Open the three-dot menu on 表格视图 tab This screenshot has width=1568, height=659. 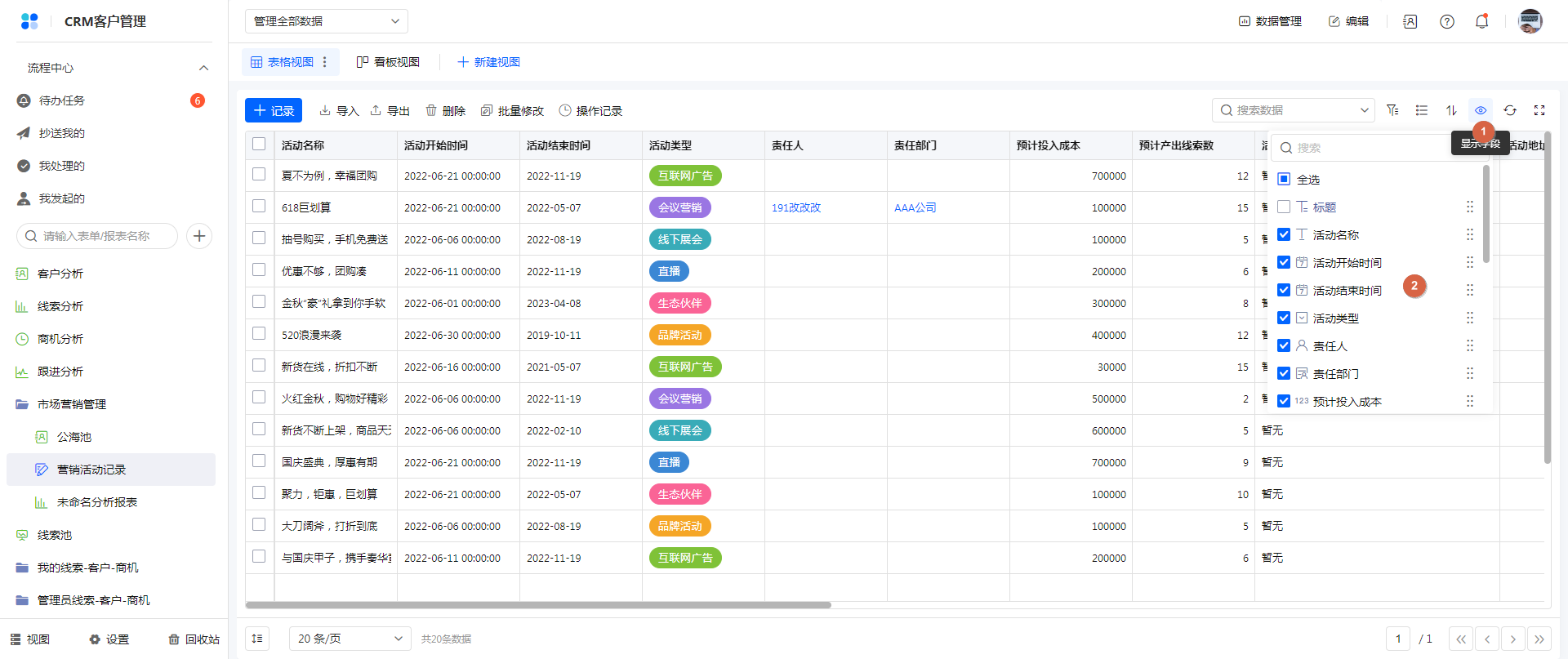tap(325, 62)
